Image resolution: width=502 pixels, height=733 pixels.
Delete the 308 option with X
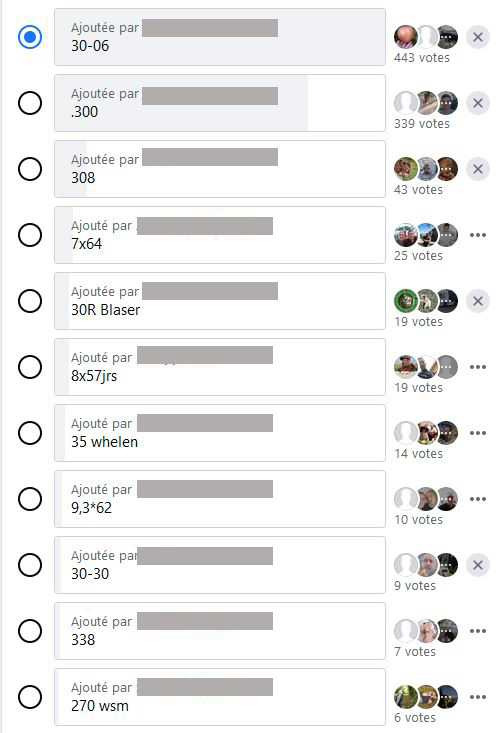478,169
